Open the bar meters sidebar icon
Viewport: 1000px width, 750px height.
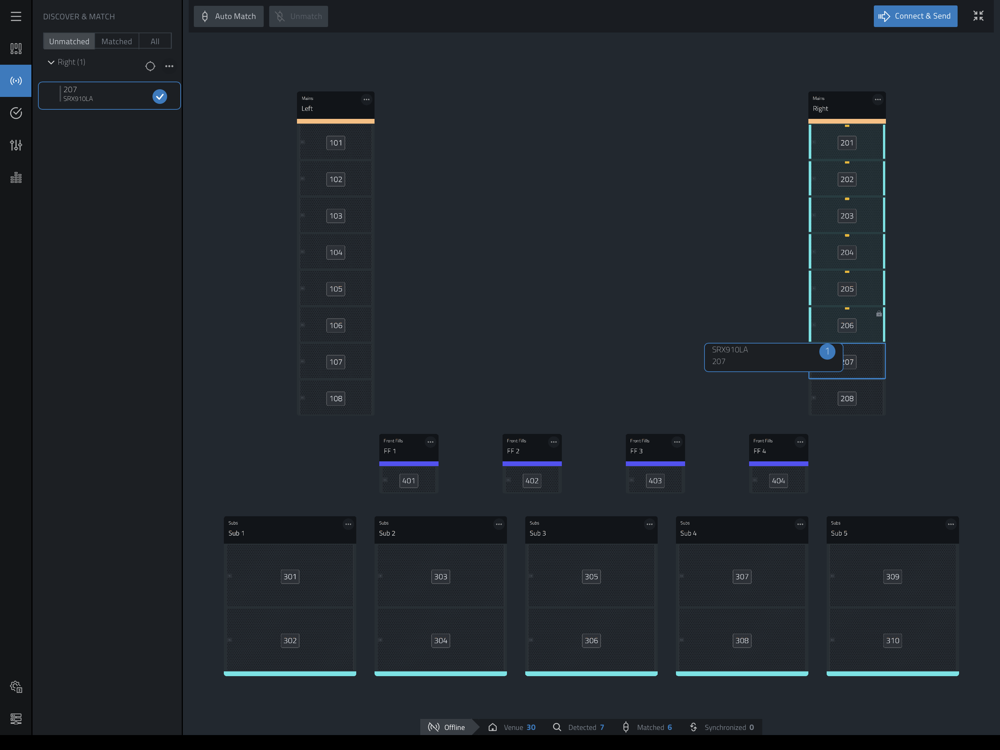[16, 178]
